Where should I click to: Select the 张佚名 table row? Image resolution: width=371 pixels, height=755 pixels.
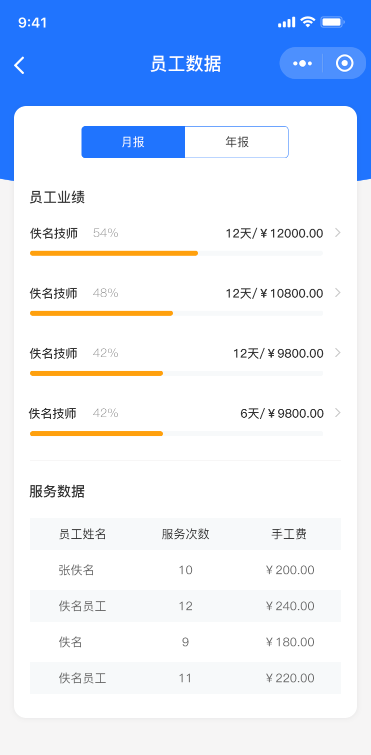point(185,570)
